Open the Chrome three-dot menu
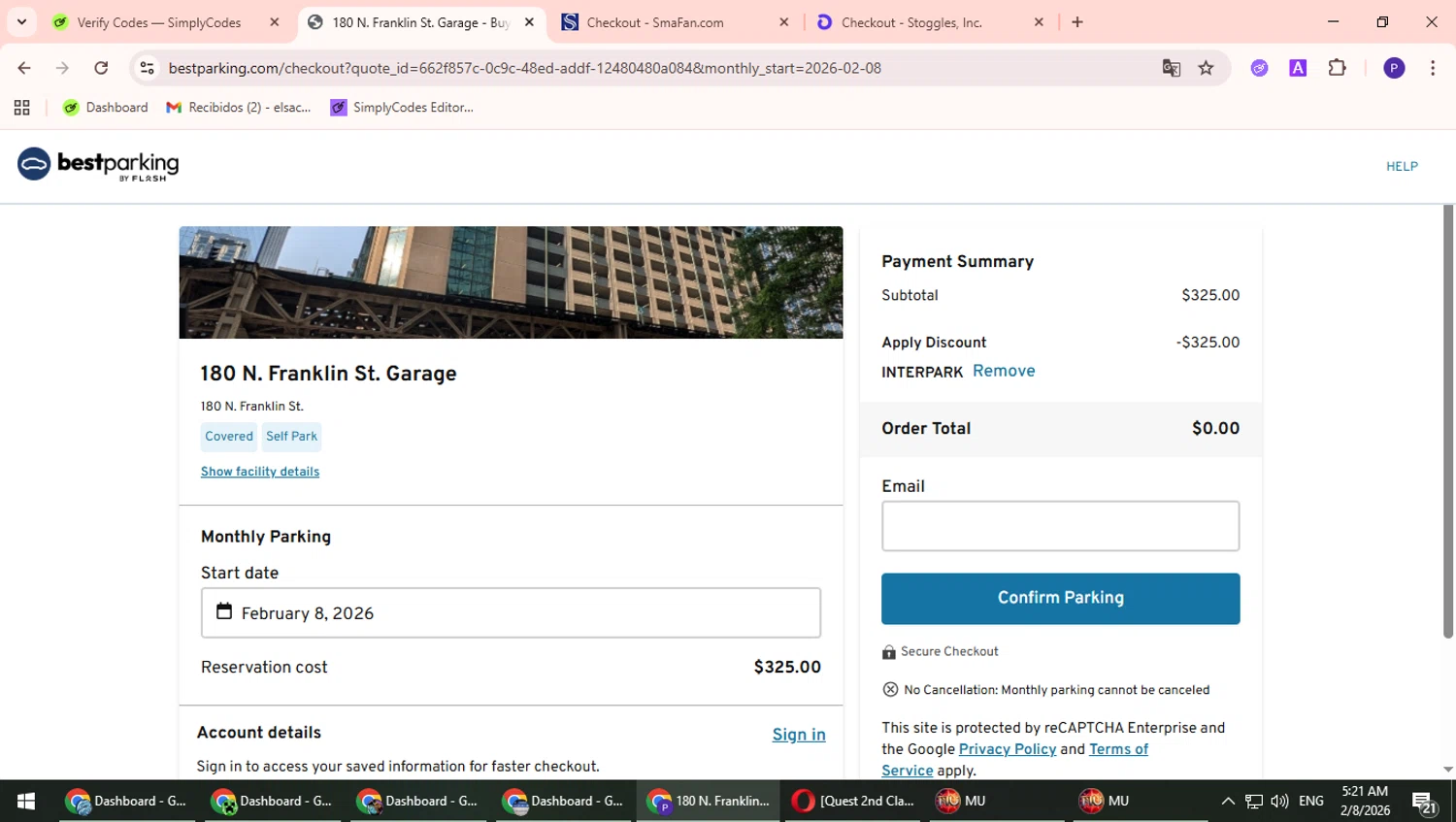Image resolution: width=1456 pixels, height=822 pixels. pos(1433,68)
